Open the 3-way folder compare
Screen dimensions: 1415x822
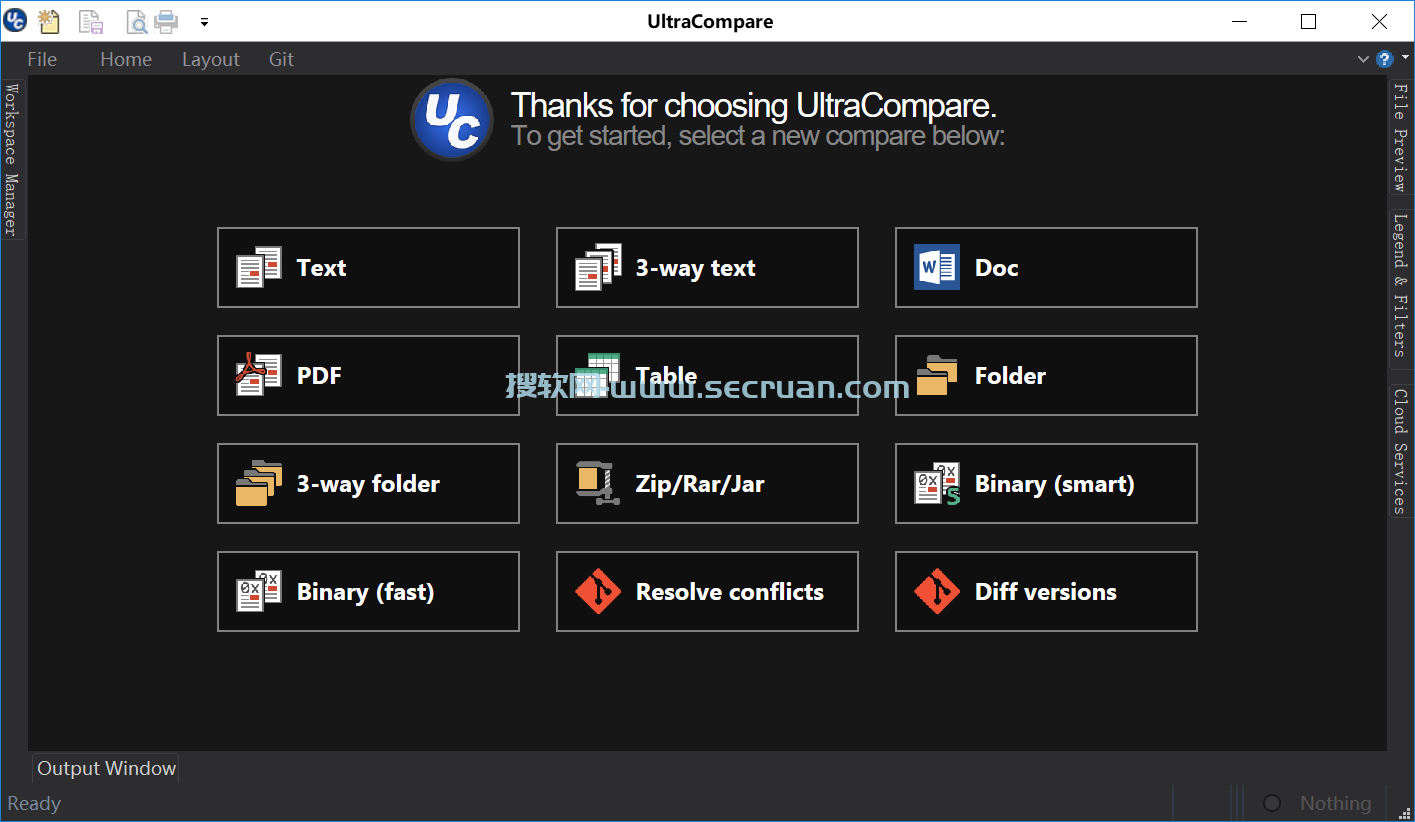368,483
